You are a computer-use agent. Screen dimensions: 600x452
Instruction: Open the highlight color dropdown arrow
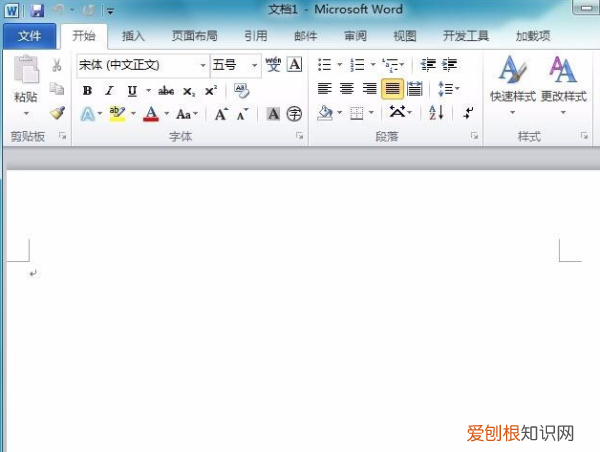click(x=133, y=113)
